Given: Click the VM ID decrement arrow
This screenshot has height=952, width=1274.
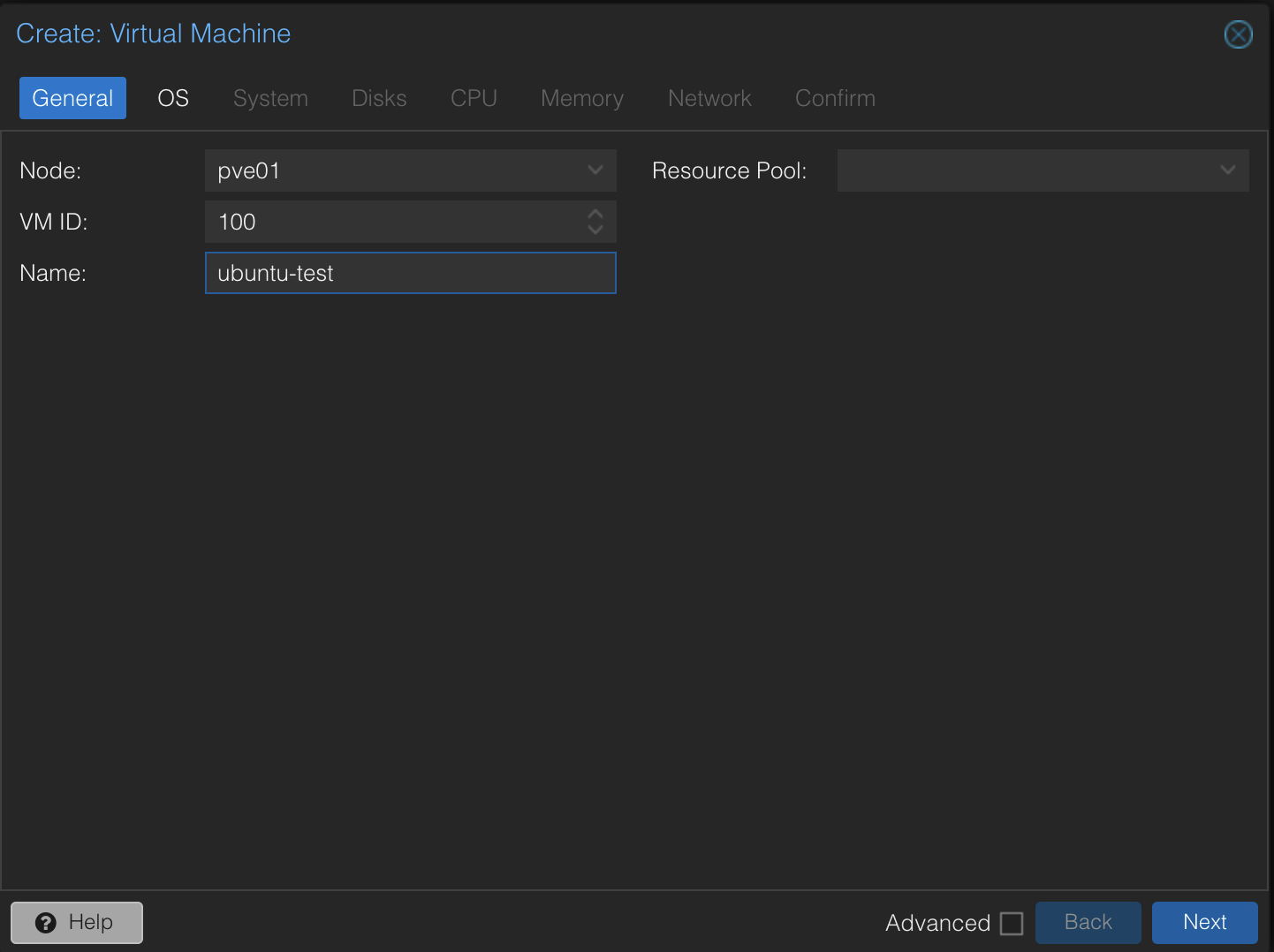Looking at the screenshot, I should (x=595, y=229).
